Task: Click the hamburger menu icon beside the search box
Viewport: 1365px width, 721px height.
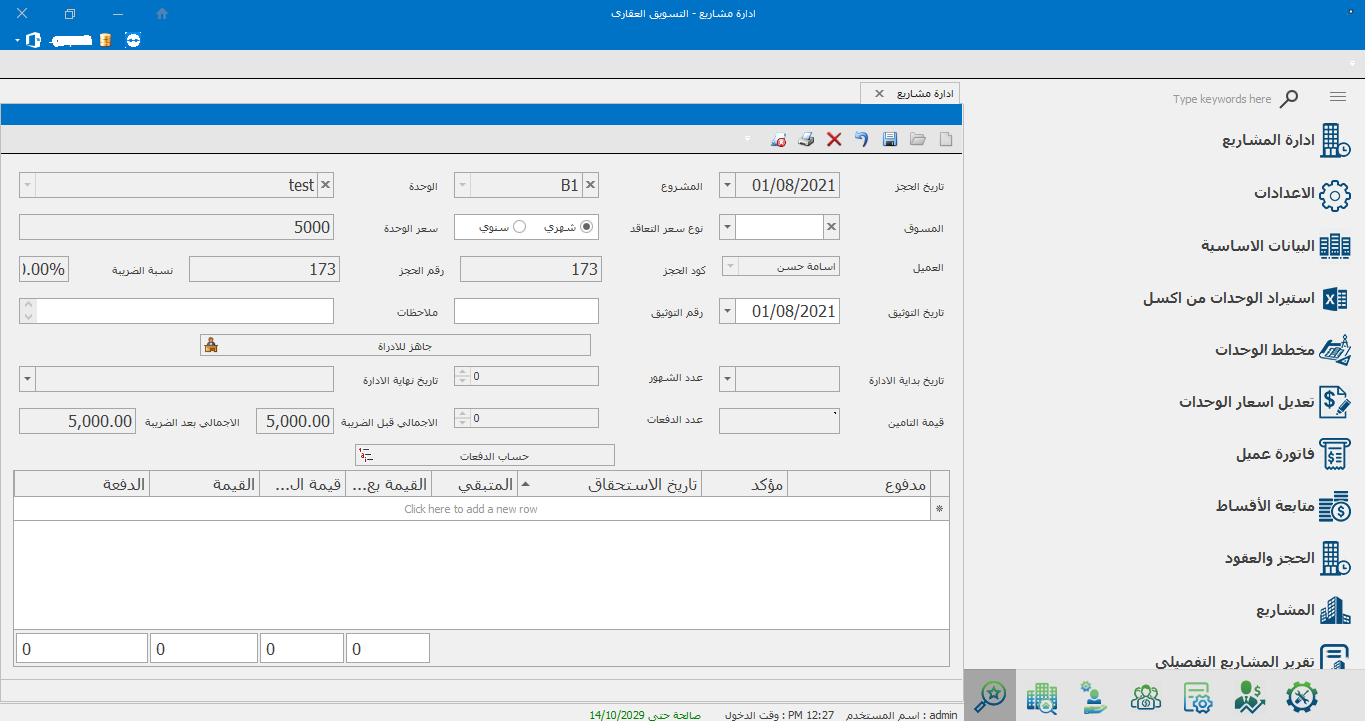Action: 1338,97
